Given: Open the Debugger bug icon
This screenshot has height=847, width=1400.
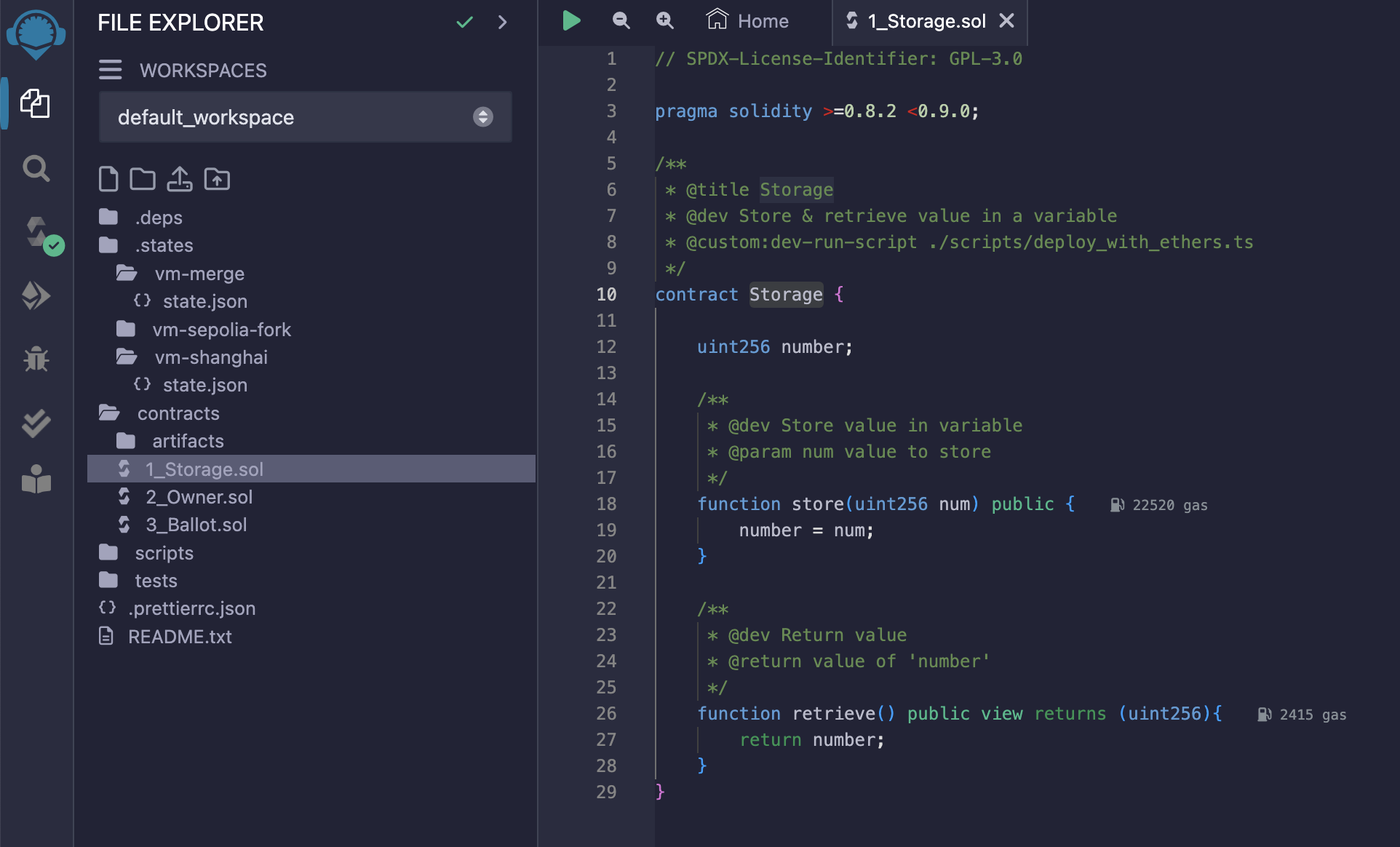Looking at the screenshot, I should click(x=36, y=359).
